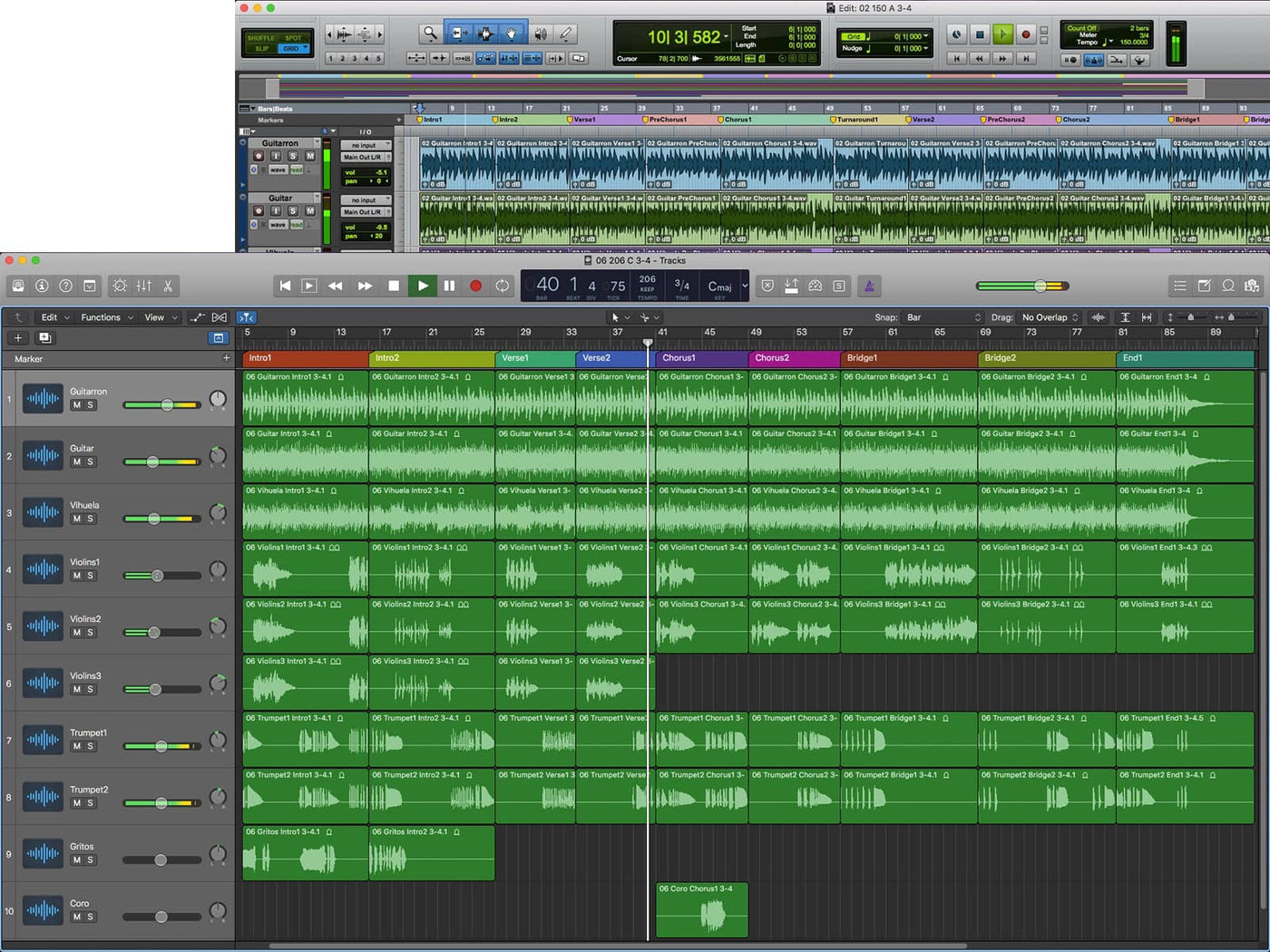Click the Pro Tools GRID mode button
This screenshot has width=1270, height=952.
291,48
